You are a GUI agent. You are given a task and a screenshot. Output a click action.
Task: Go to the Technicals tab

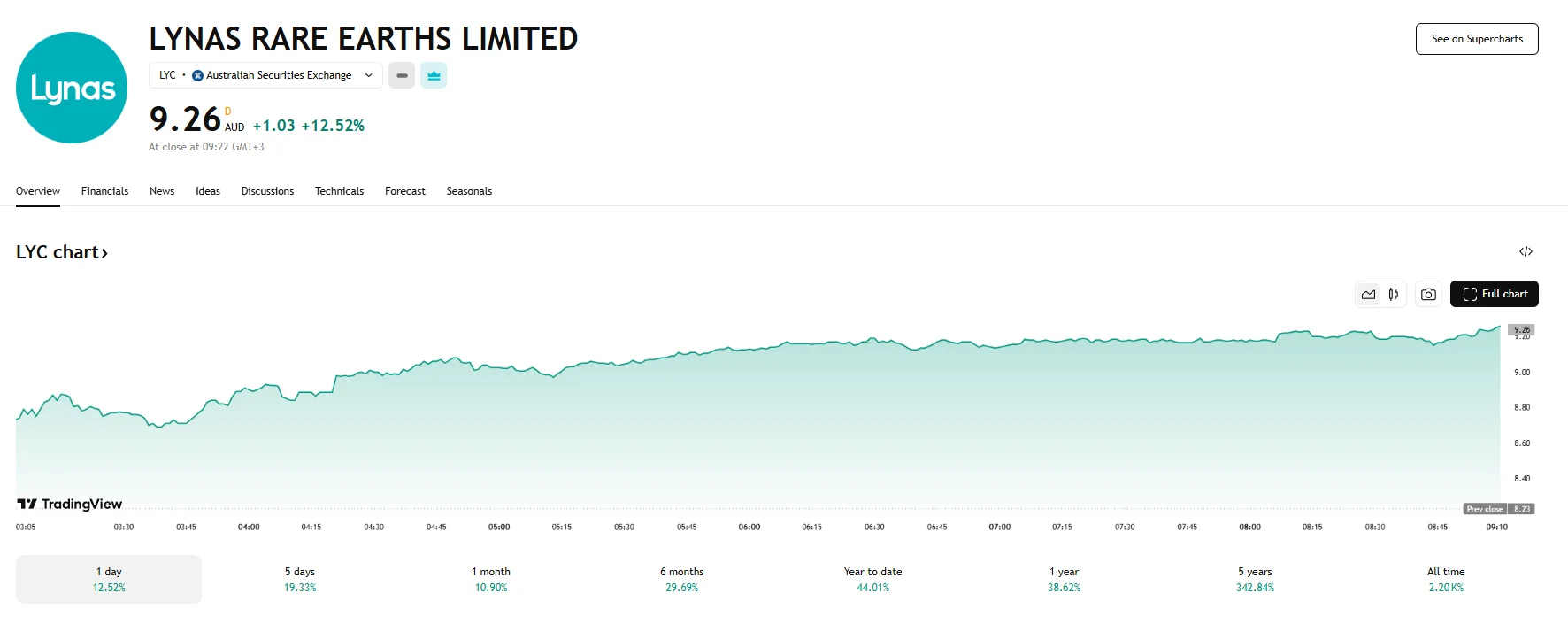pyautogui.click(x=339, y=191)
